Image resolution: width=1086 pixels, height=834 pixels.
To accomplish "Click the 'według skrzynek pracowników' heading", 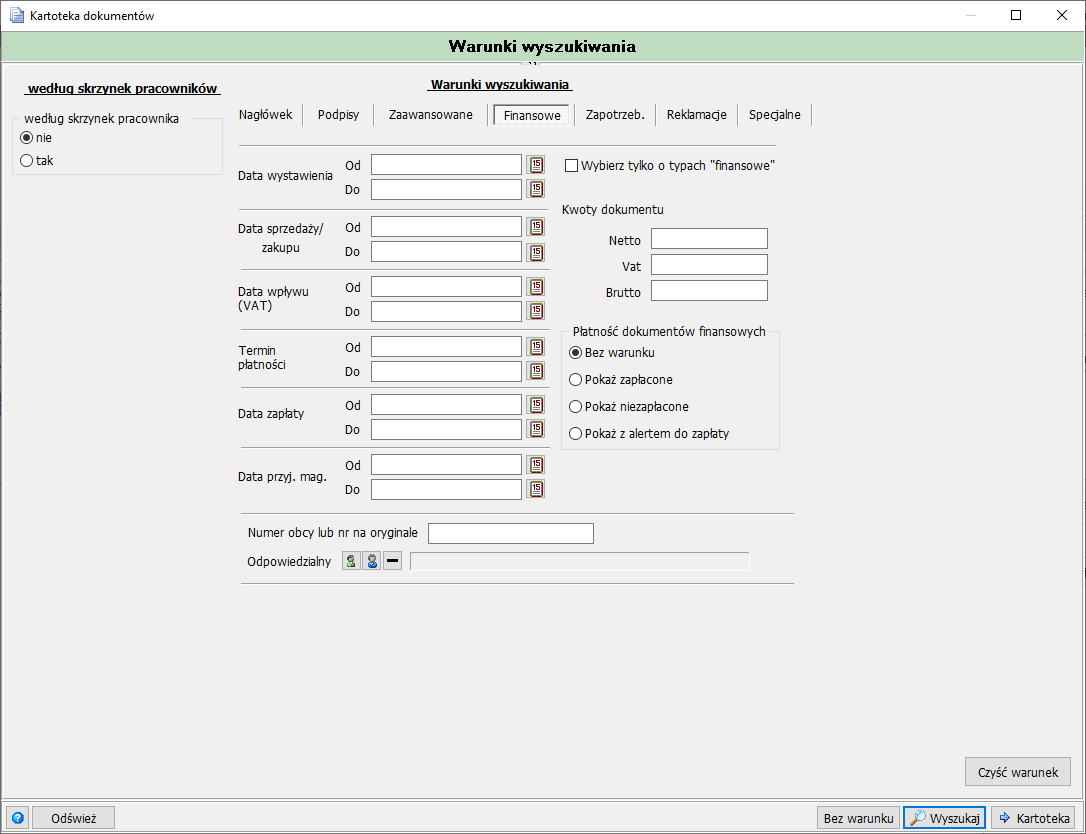I will 123,89.
